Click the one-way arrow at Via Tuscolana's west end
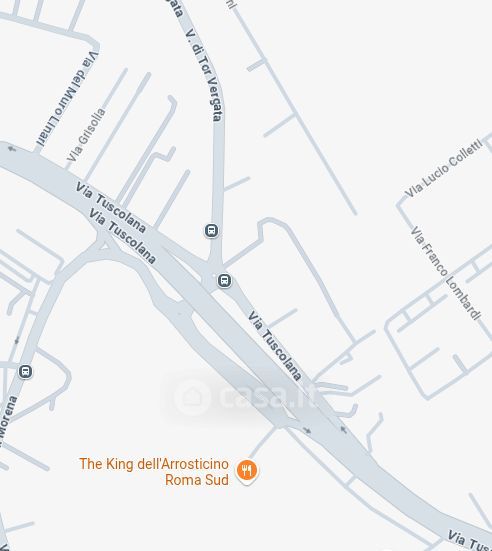Image resolution: width=492 pixels, height=551 pixels. coord(12,149)
